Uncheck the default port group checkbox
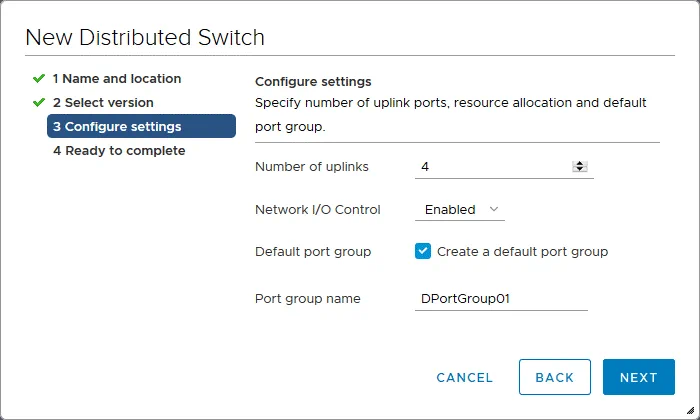 tap(423, 252)
